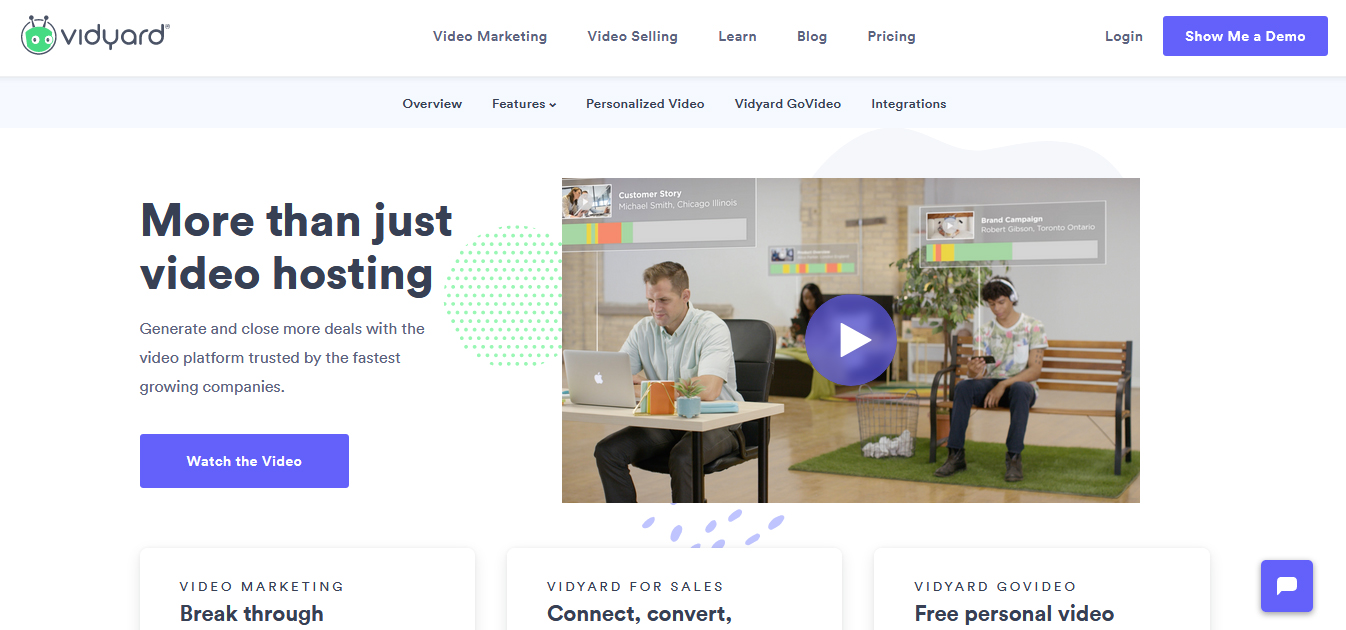
Task: Play the hero video with purple play button
Action: 851,340
